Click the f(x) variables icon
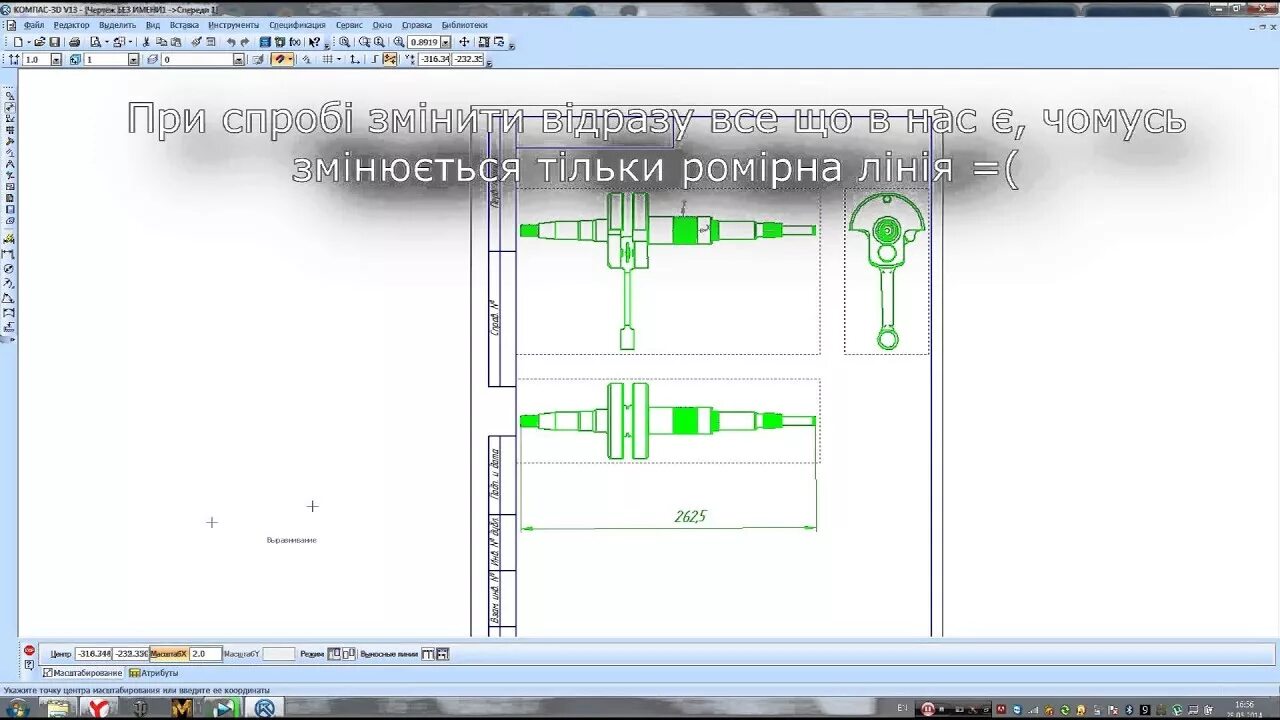 [295, 42]
